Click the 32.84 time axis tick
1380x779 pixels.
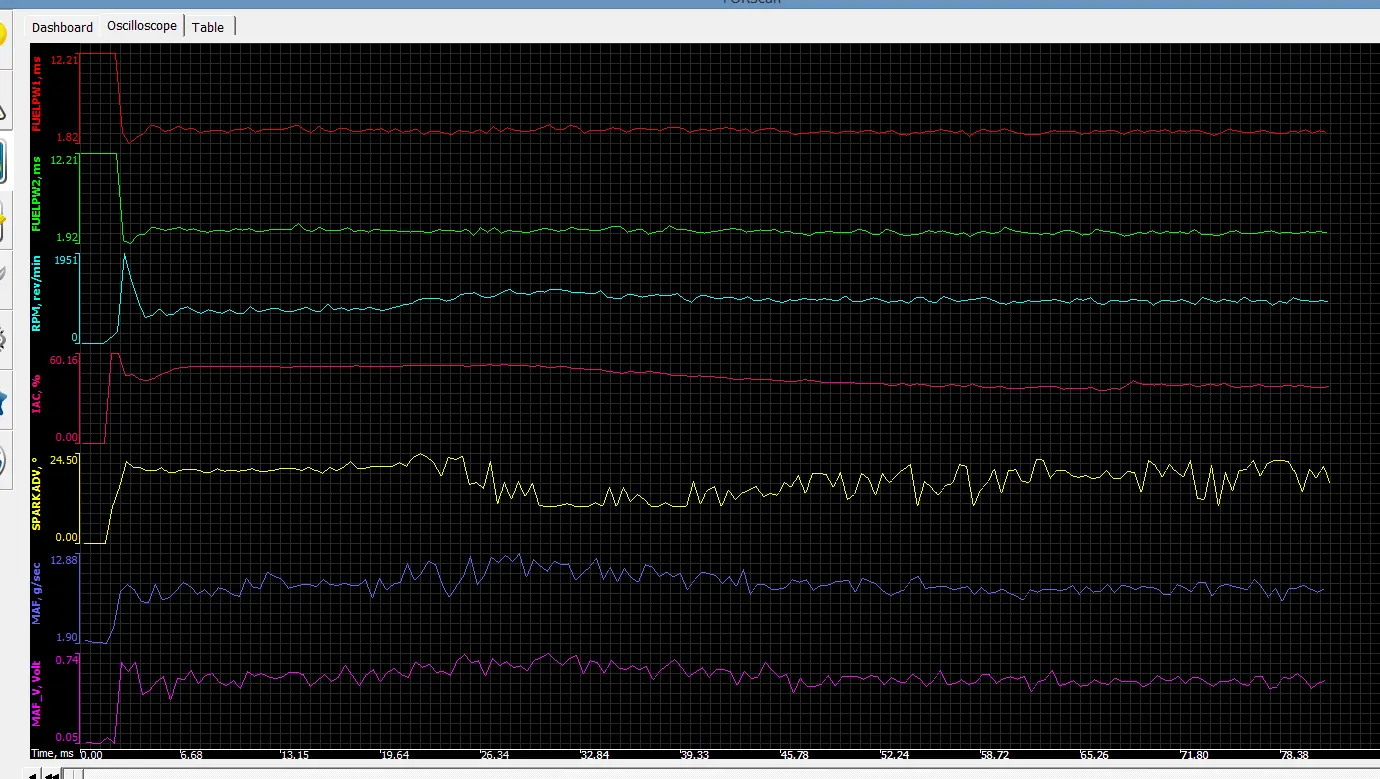tap(595, 755)
